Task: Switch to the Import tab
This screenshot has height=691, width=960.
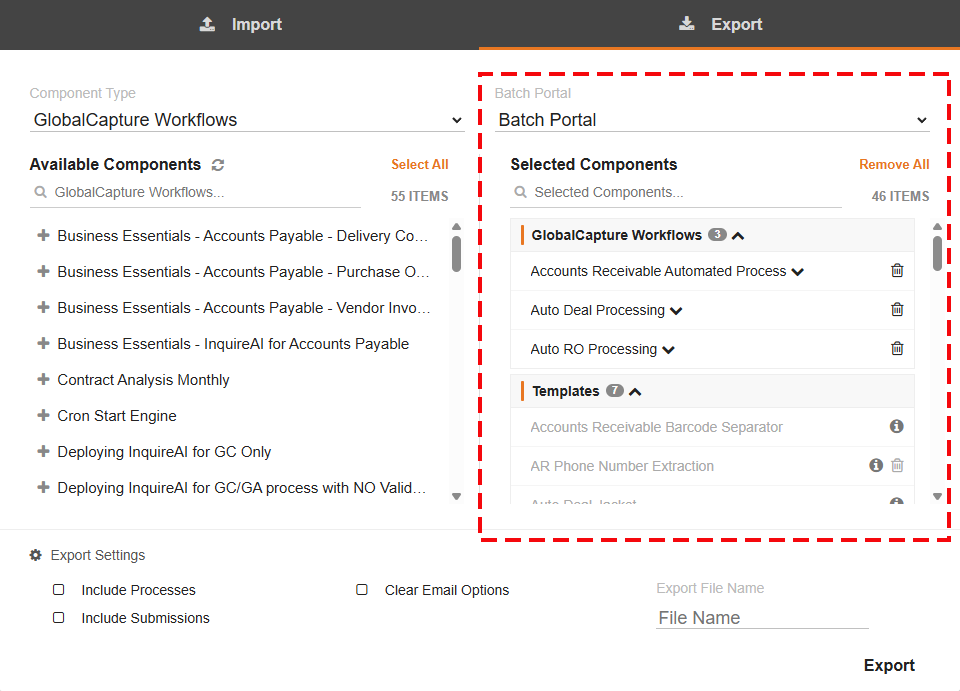Action: click(240, 24)
